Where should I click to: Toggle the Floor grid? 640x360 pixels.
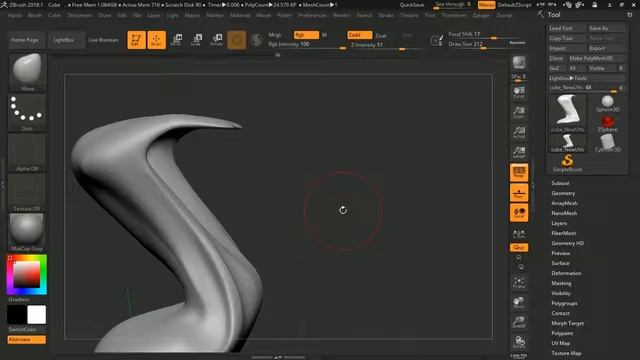click(519, 193)
